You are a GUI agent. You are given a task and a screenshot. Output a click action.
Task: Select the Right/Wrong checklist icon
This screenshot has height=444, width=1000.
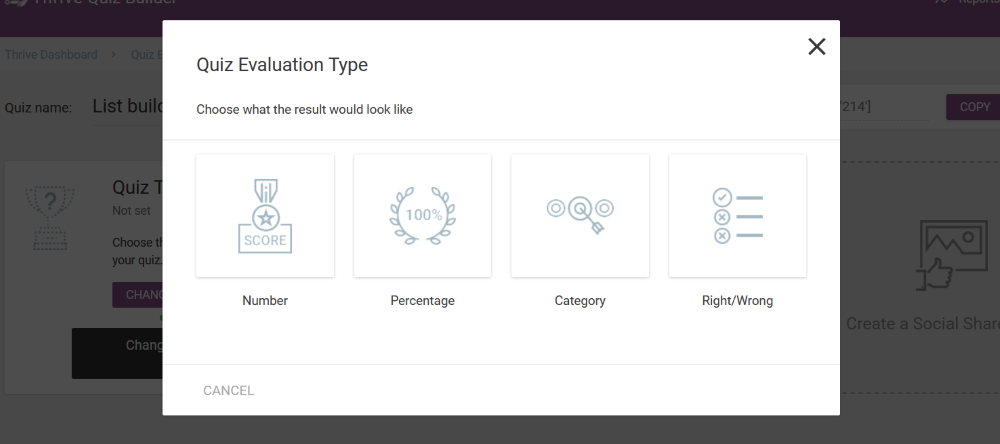click(737, 215)
